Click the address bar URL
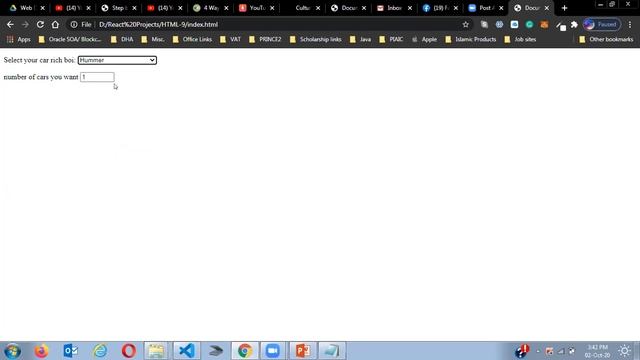The image size is (640, 360). point(158,24)
